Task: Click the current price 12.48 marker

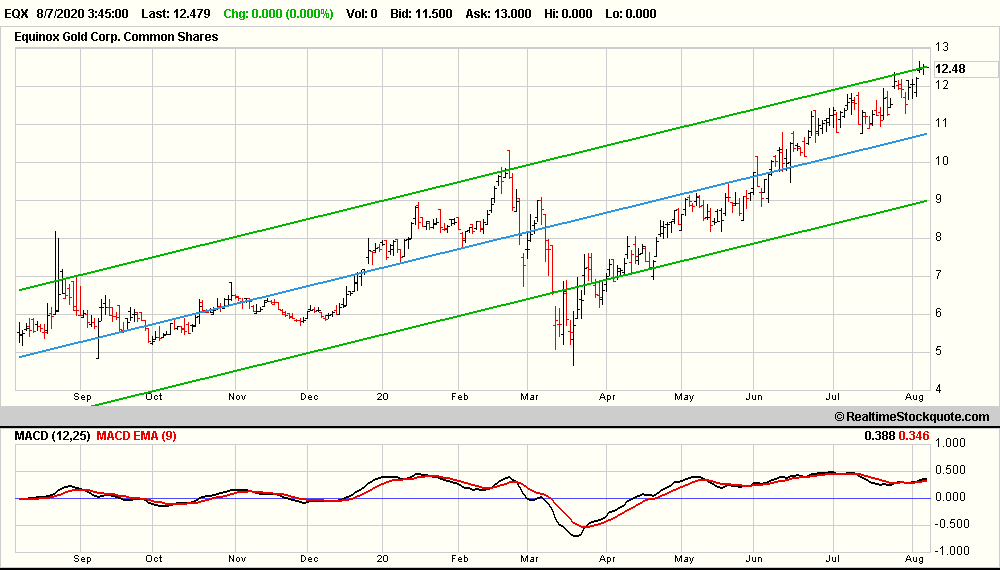Action: point(949,69)
